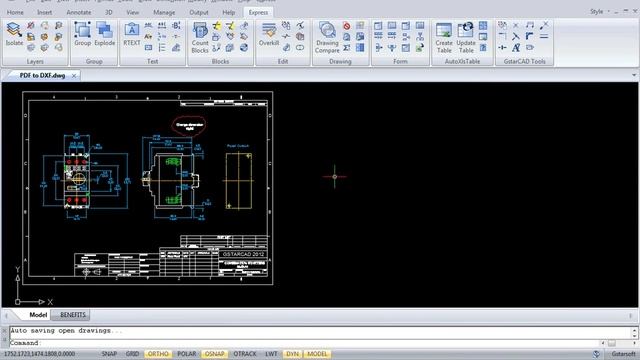
Task: Disable OSNAP in status bar
Action: coord(215,354)
